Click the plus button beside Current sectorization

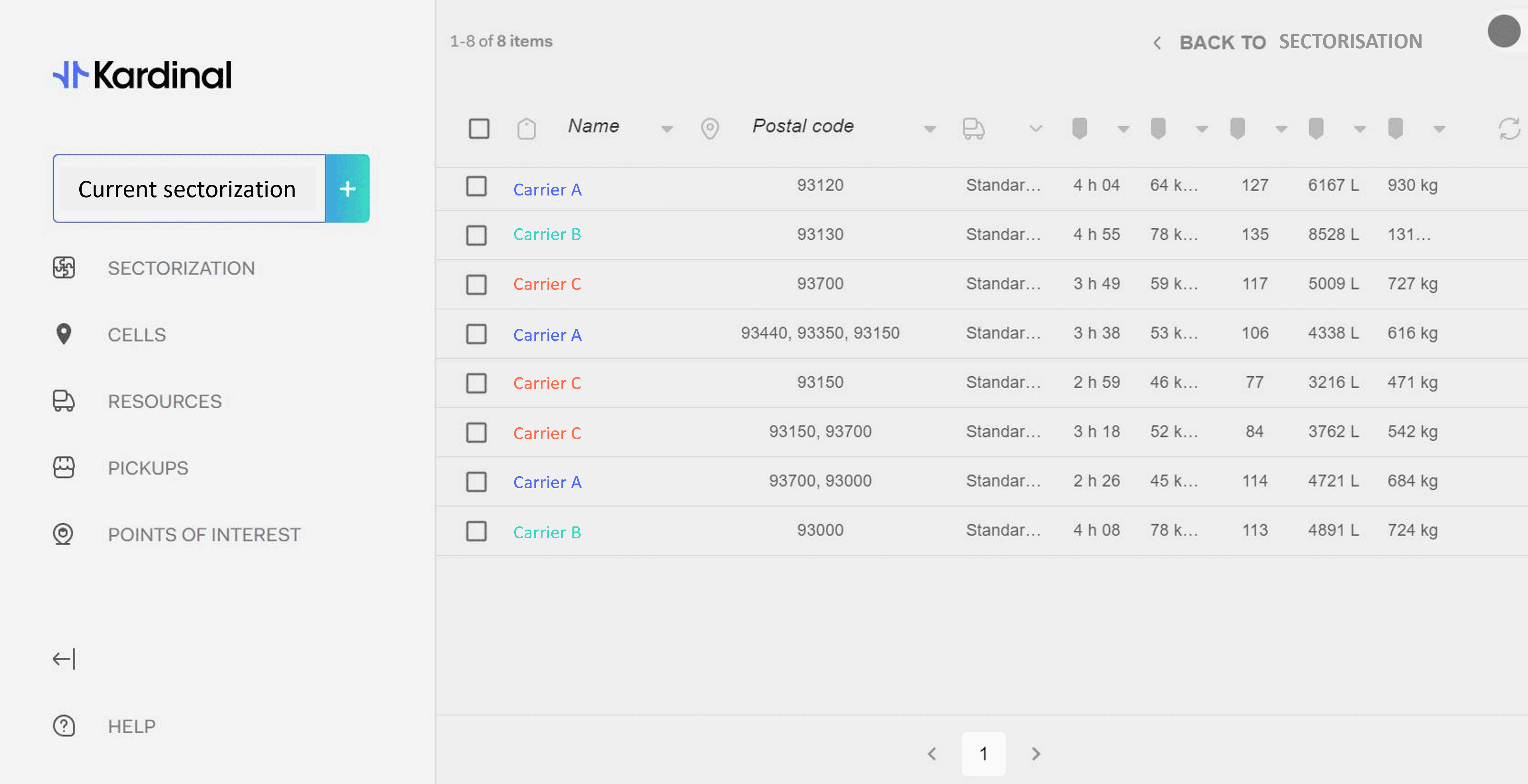pyautogui.click(x=348, y=189)
